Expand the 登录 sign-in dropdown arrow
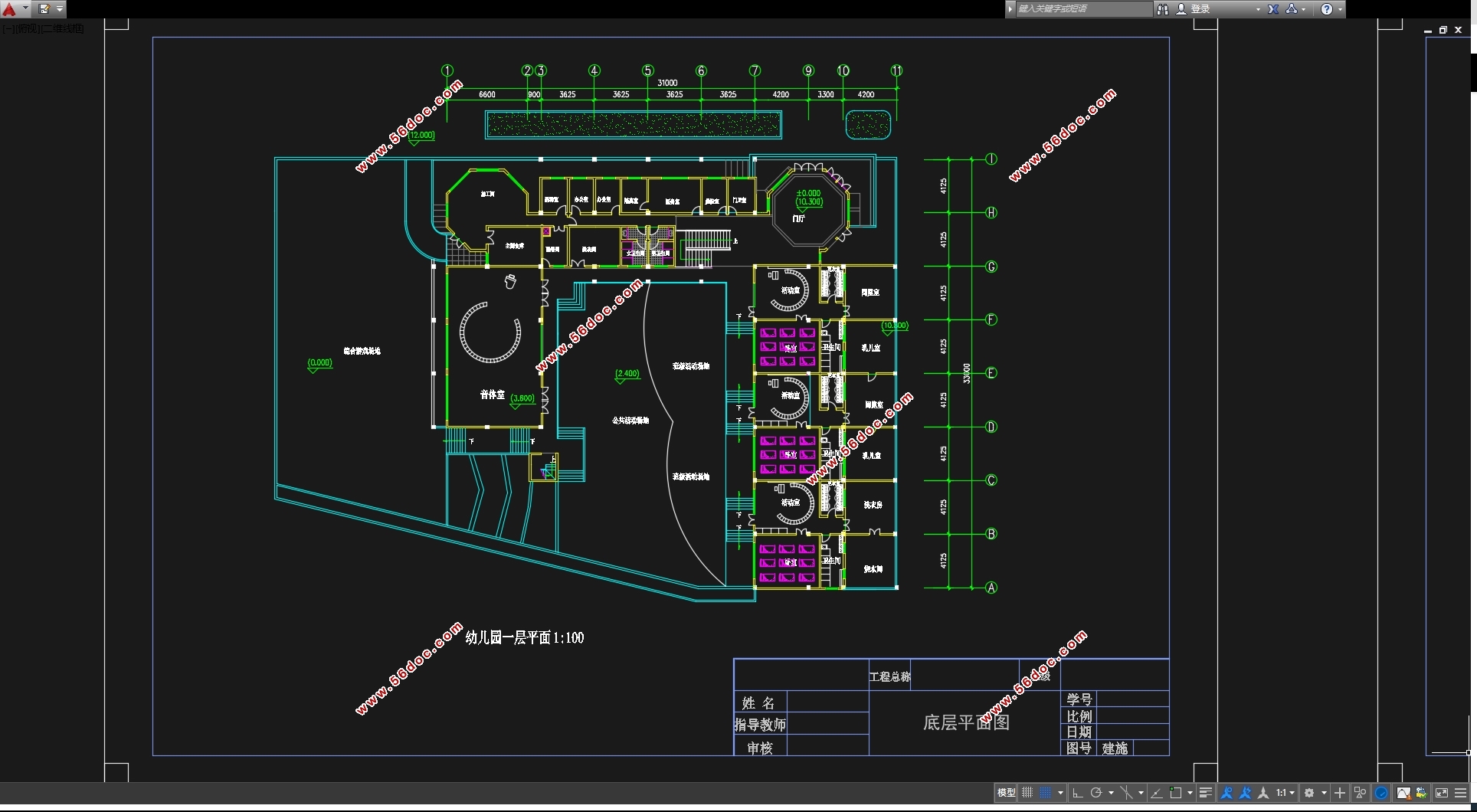This screenshot has width=1477, height=812. pos(1258,9)
